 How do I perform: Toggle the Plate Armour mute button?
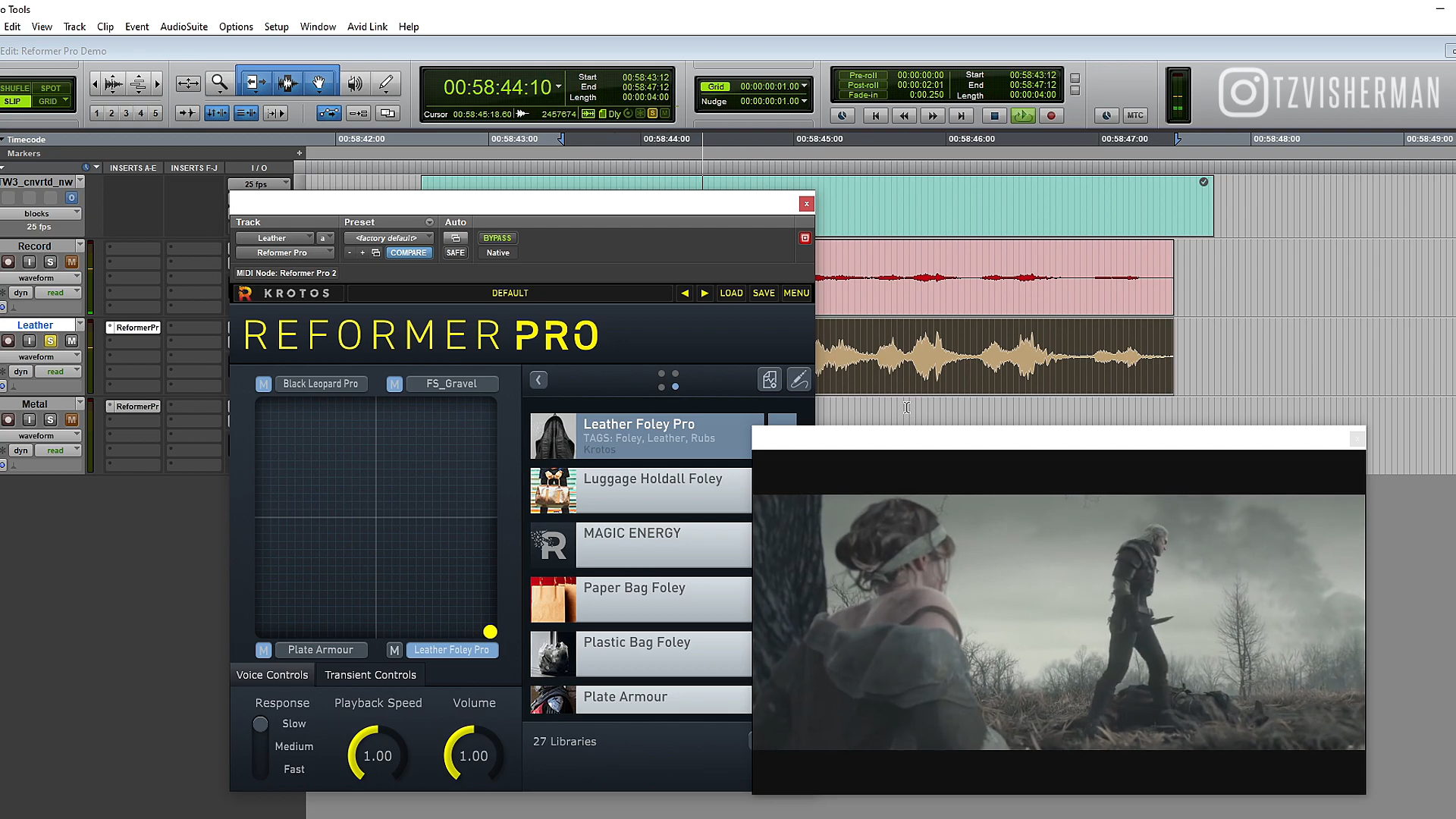(x=263, y=649)
